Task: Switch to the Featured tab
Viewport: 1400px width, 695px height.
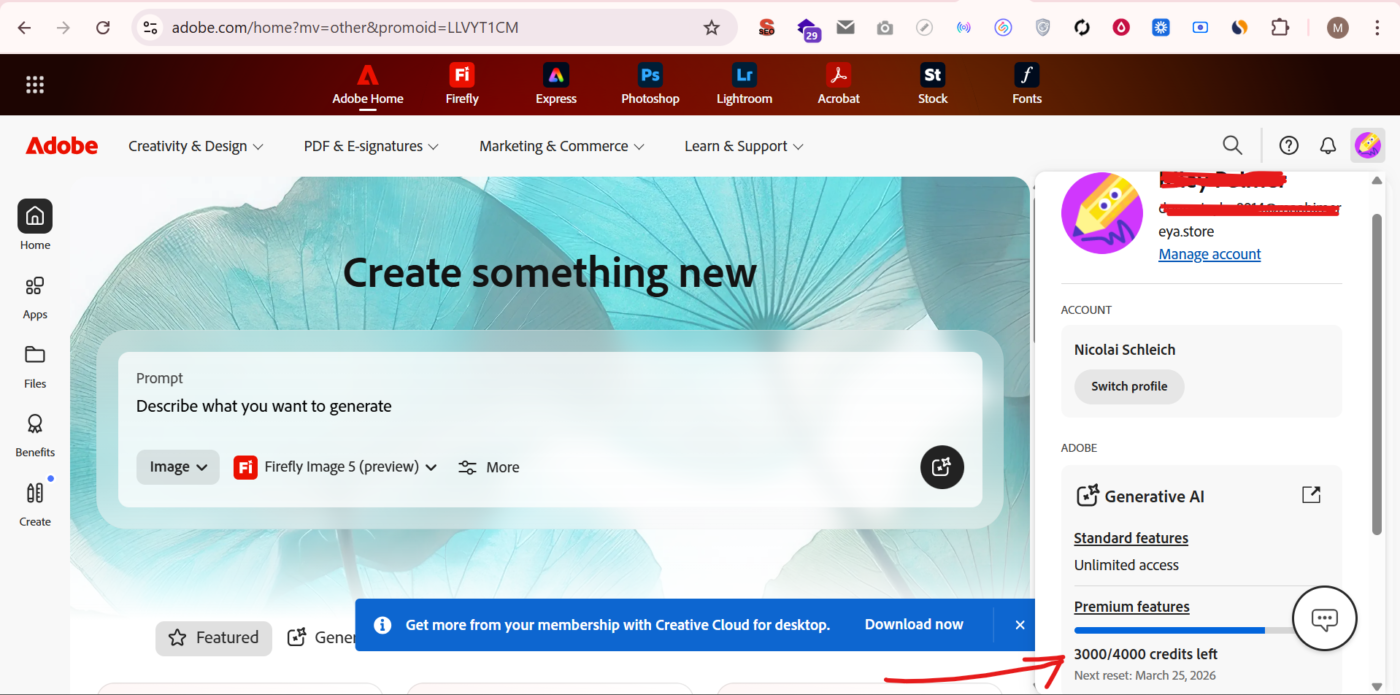Action: [213, 637]
